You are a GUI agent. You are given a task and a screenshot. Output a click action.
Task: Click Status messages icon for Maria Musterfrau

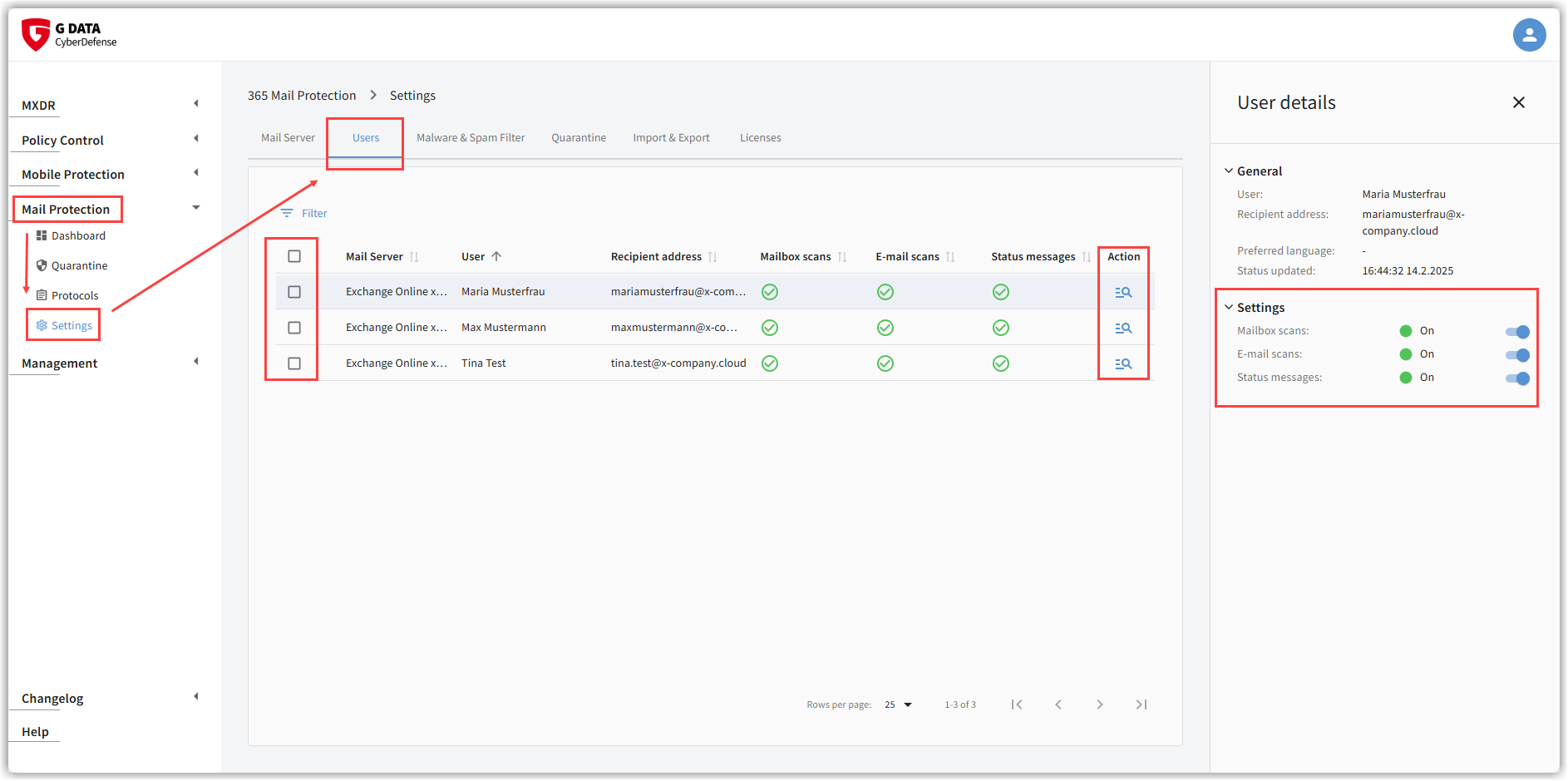click(1001, 292)
